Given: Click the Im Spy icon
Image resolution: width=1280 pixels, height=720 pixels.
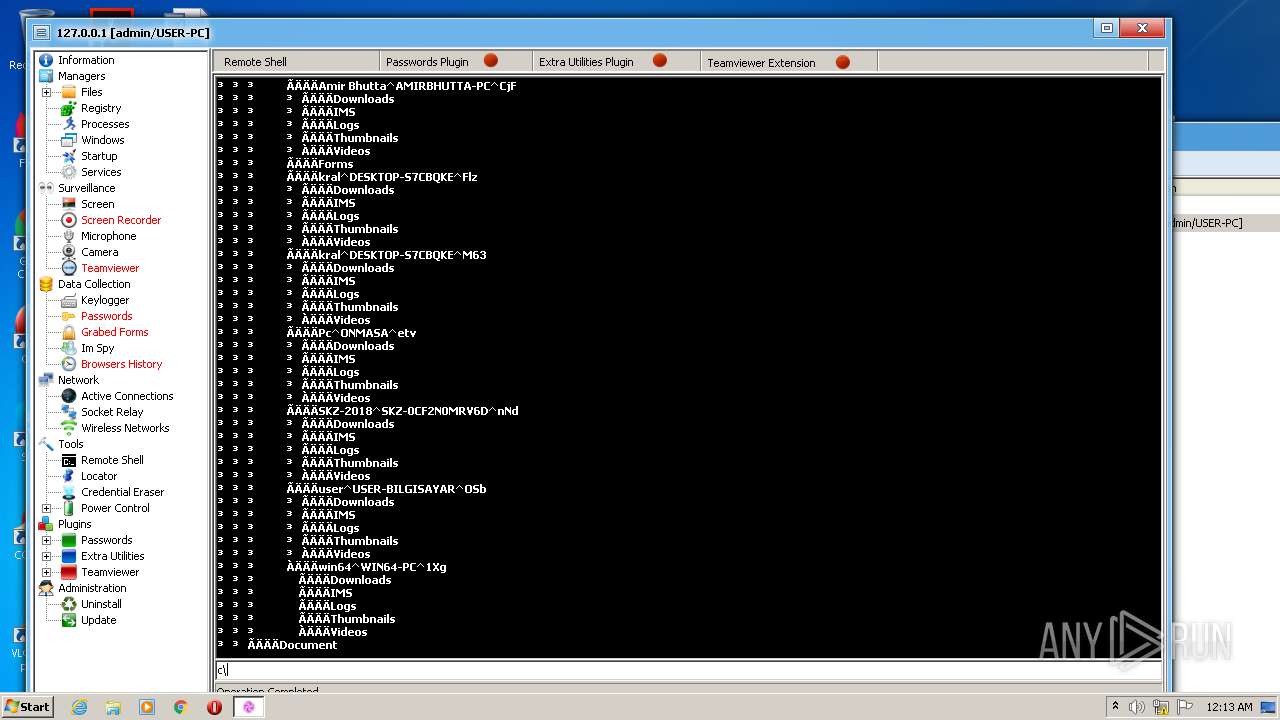Looking at the screenshot, I should tap(69, 348).
